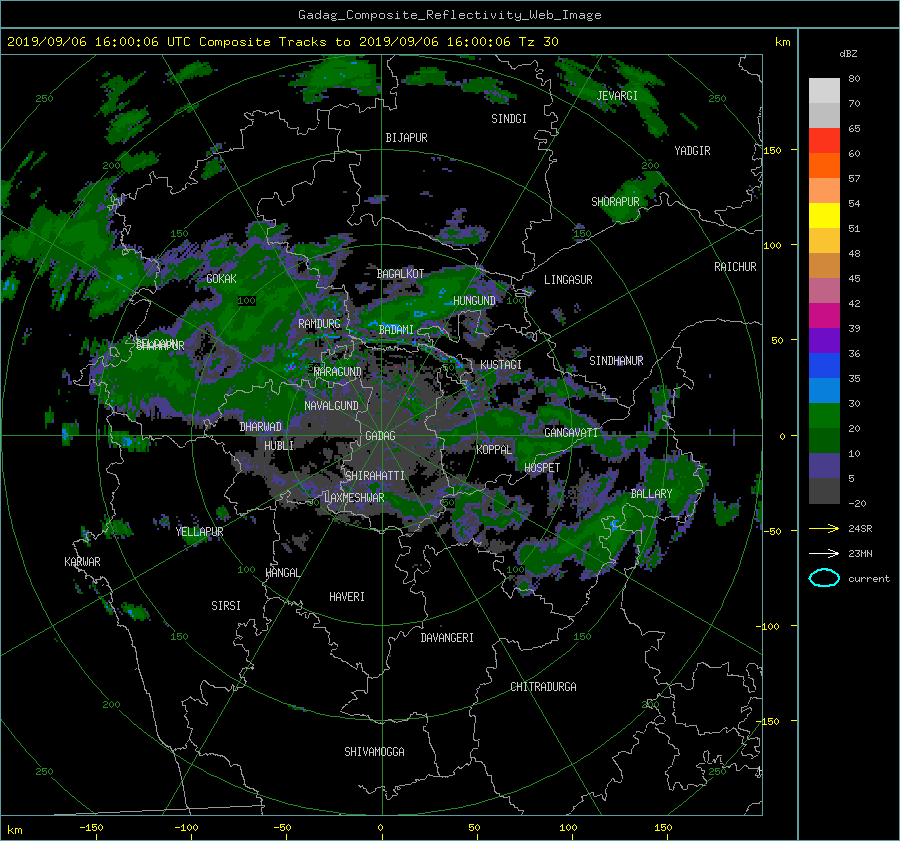Click the dBZ legend heading
900x841 pixels.
(x=848, y=54)
